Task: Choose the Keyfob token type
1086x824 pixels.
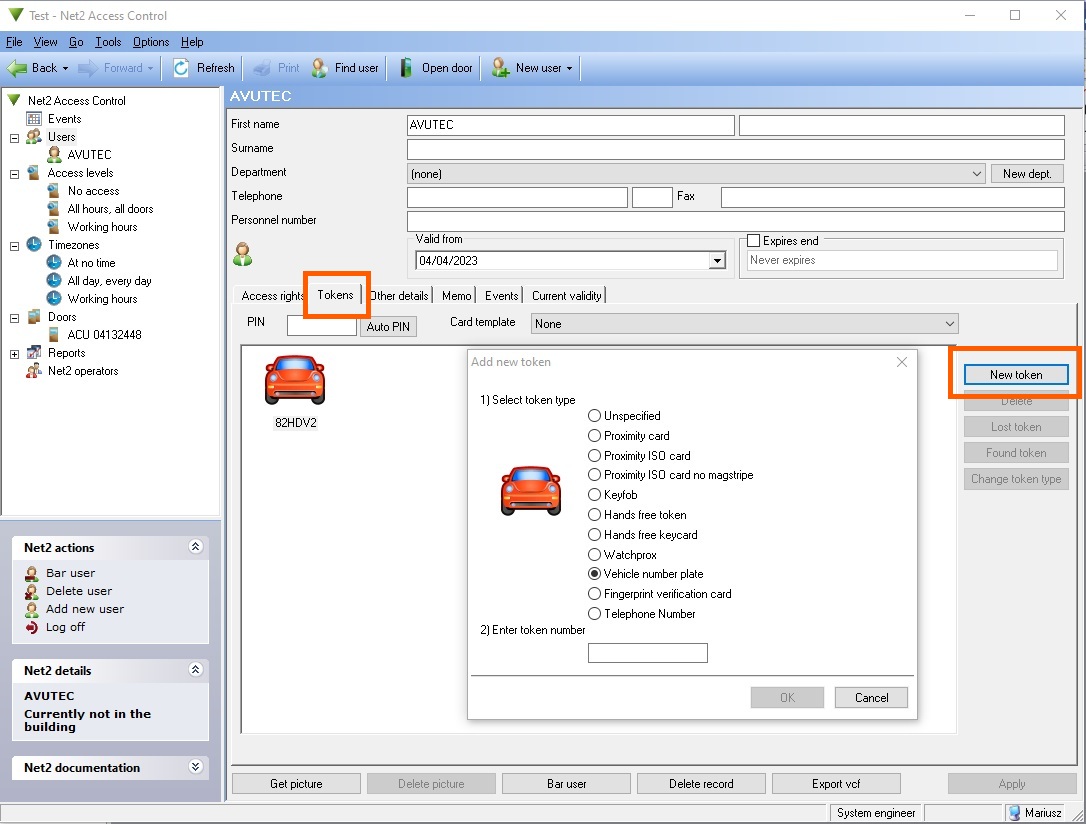Action: (x=594, y=494)
